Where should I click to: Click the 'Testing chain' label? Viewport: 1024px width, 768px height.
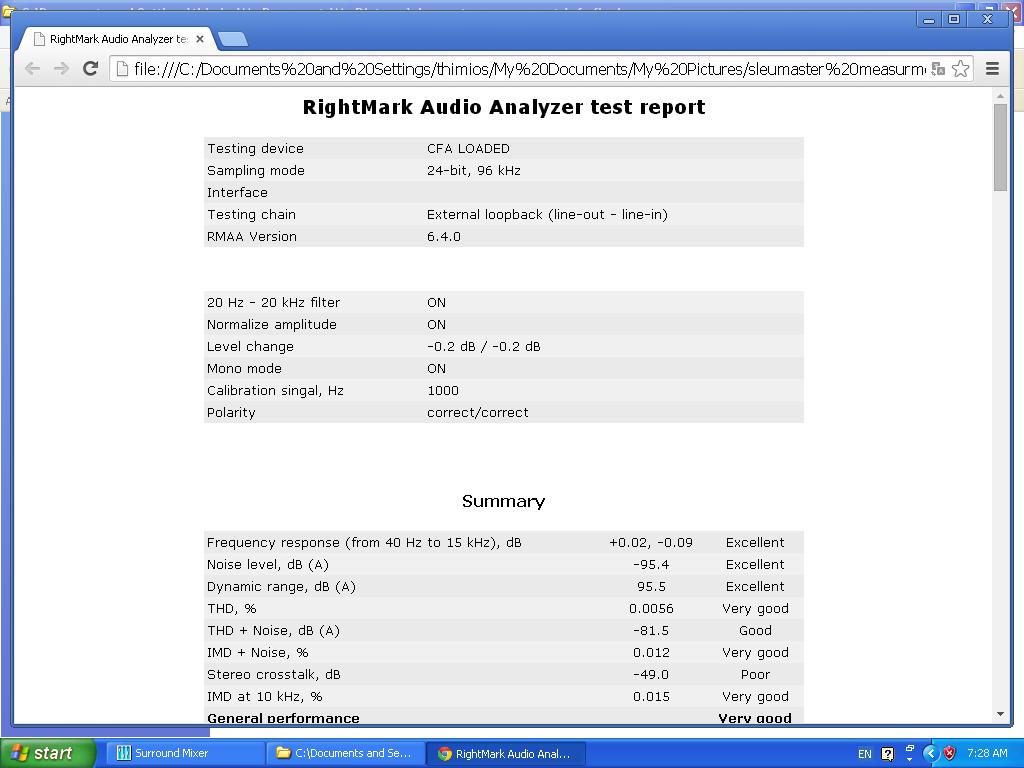tap(251, 214)
